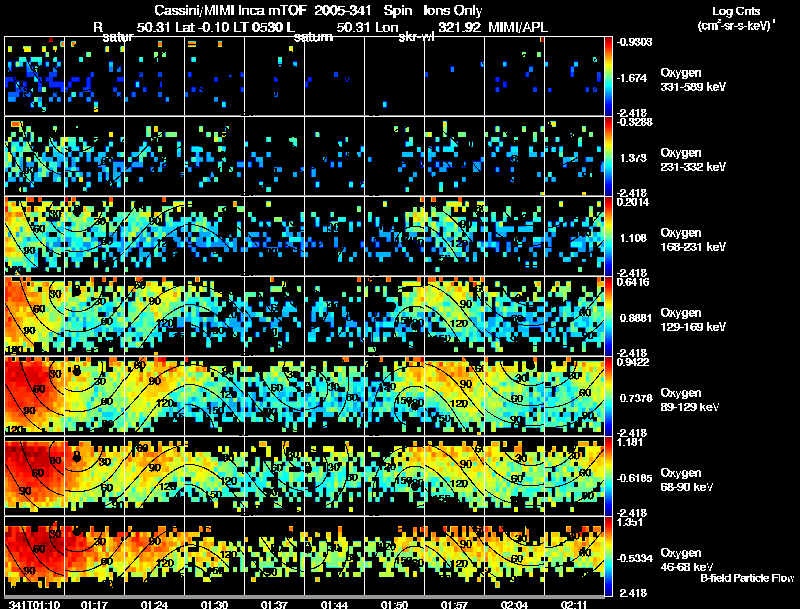Screen dimensions: 800x609
Task: Select the 02:11 time axis marker
Action: (x=574, y=605)
